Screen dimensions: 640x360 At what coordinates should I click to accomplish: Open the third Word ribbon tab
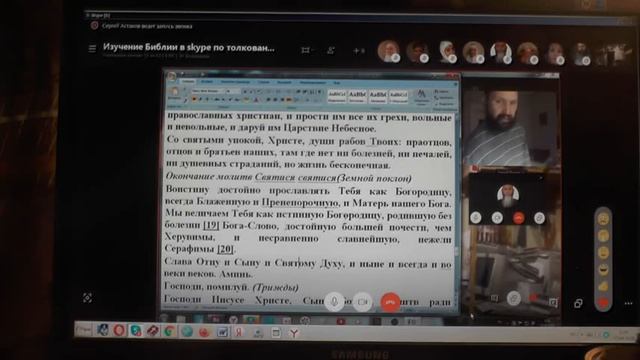coord(235,82)
